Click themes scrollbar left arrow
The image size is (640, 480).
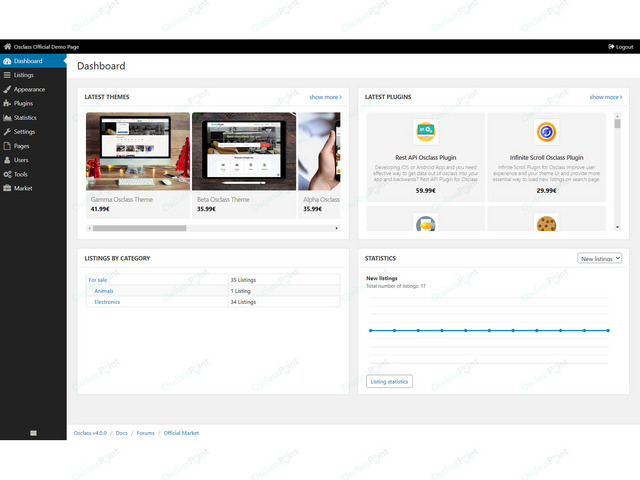pos(89,228)
